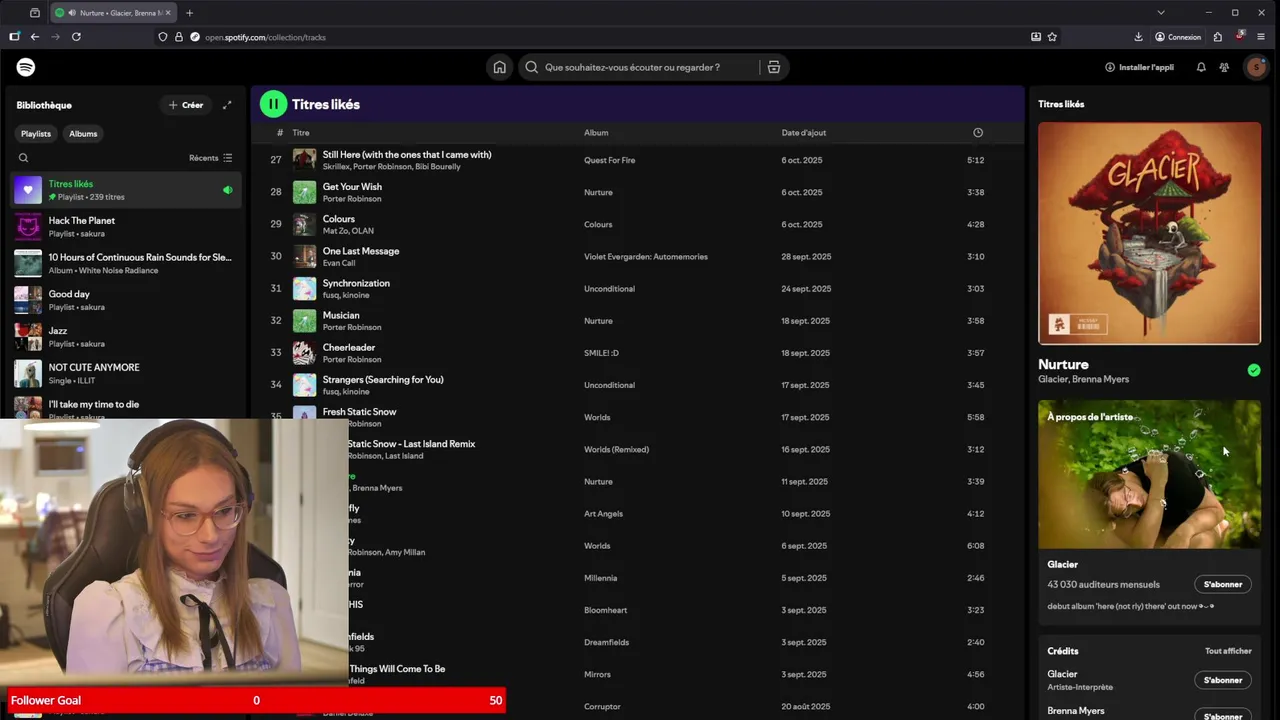Expand the library panel with arrows icon

(227, 105)
